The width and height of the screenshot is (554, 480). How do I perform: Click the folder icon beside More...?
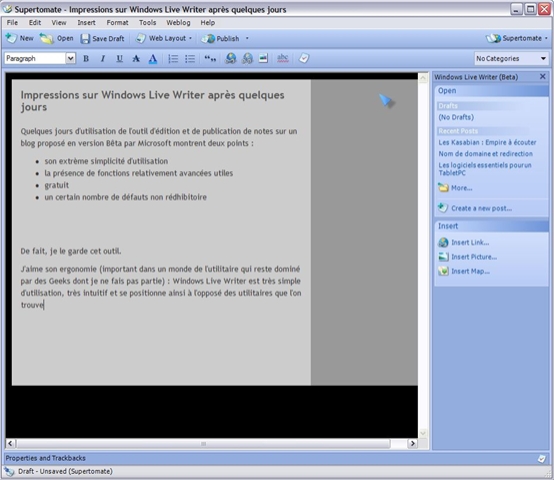(x=443, y=188)
